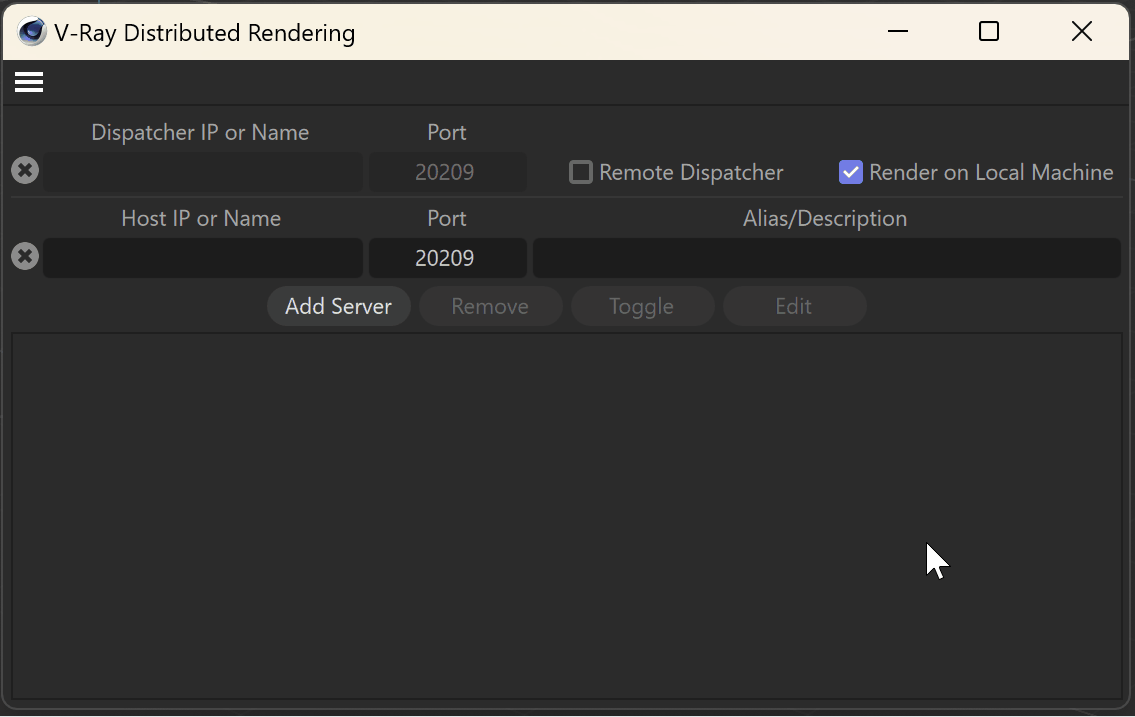Click the Toggle server button
1135x717 pixels.
tap(642, 306)
